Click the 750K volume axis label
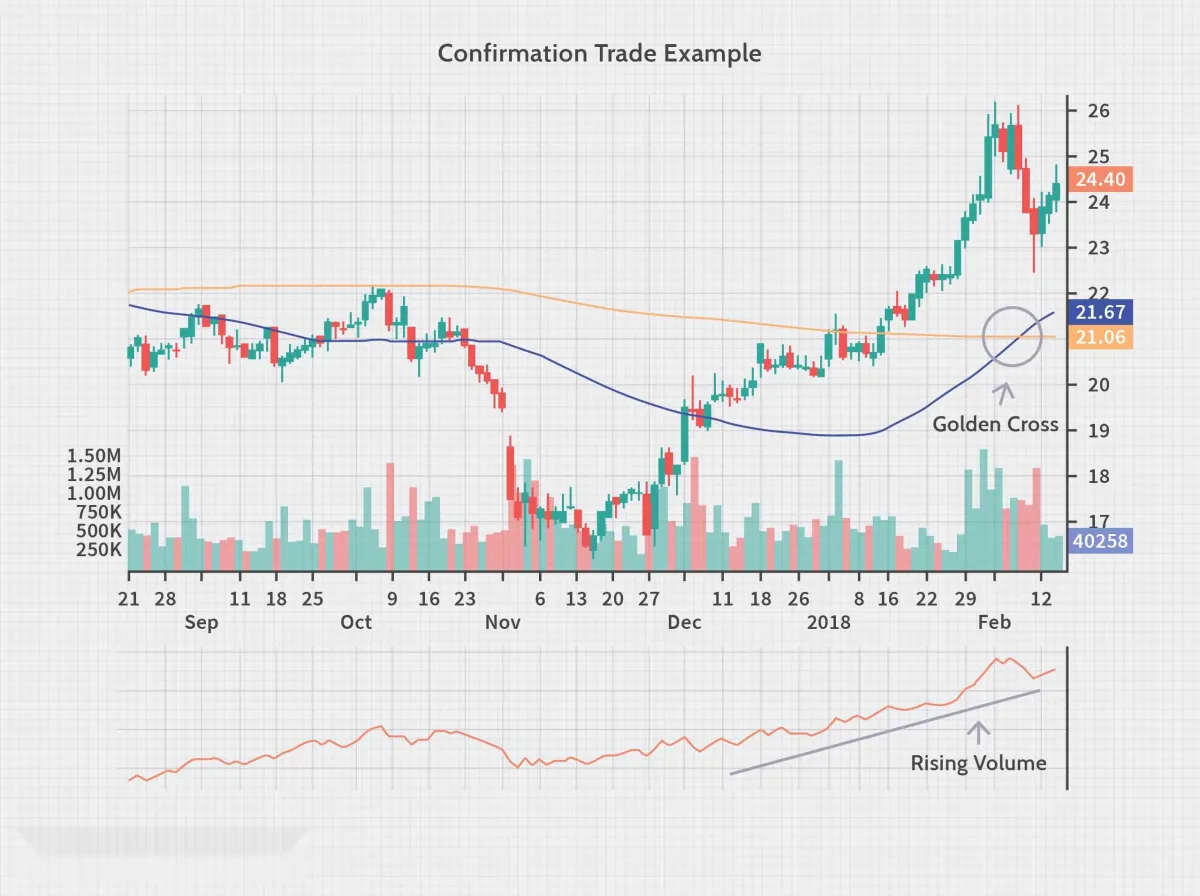Viewport: 1200px width, 896px height. pyautogui.click(x=98, y=512)
